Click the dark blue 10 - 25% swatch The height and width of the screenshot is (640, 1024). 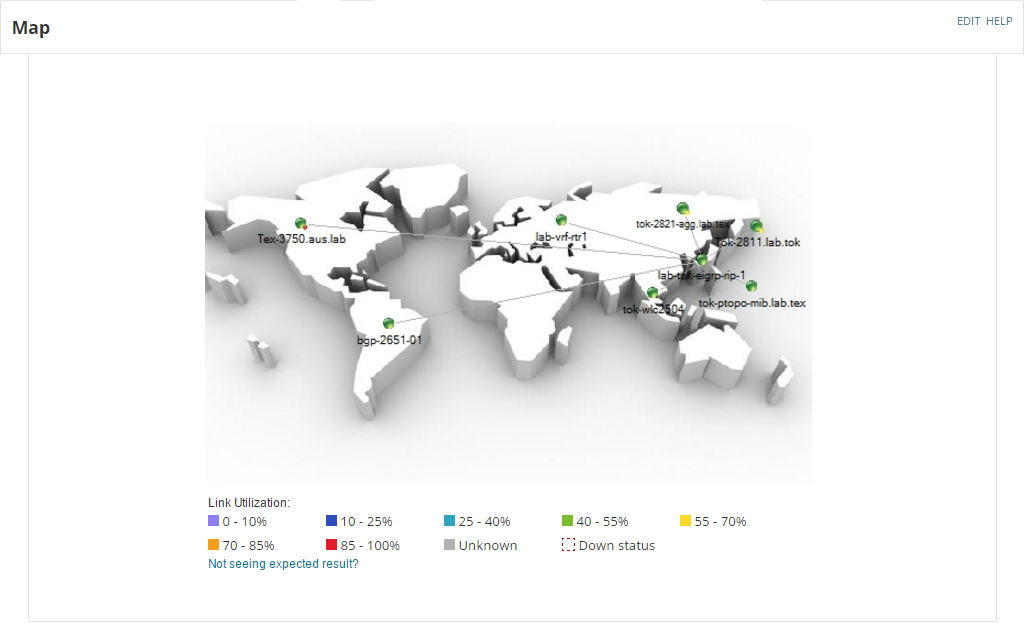click(331, 521)
